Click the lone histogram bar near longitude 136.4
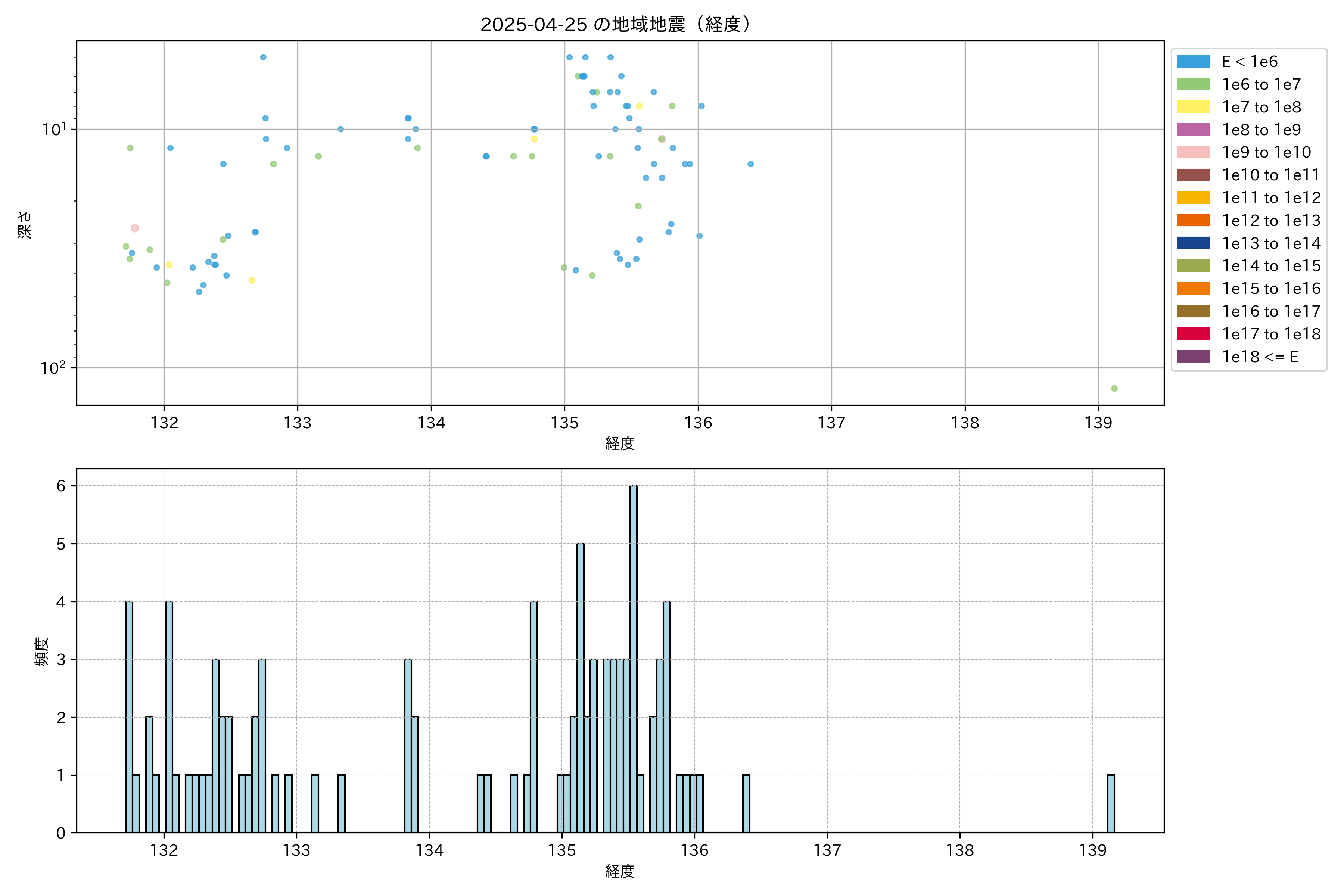 746,803
